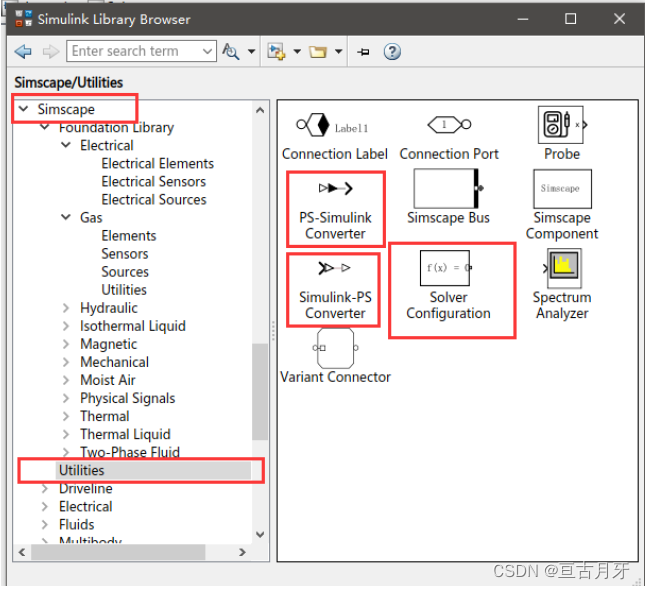Select Sources under Gas
Screen dimensions: 645x589
tap(125, 272)
